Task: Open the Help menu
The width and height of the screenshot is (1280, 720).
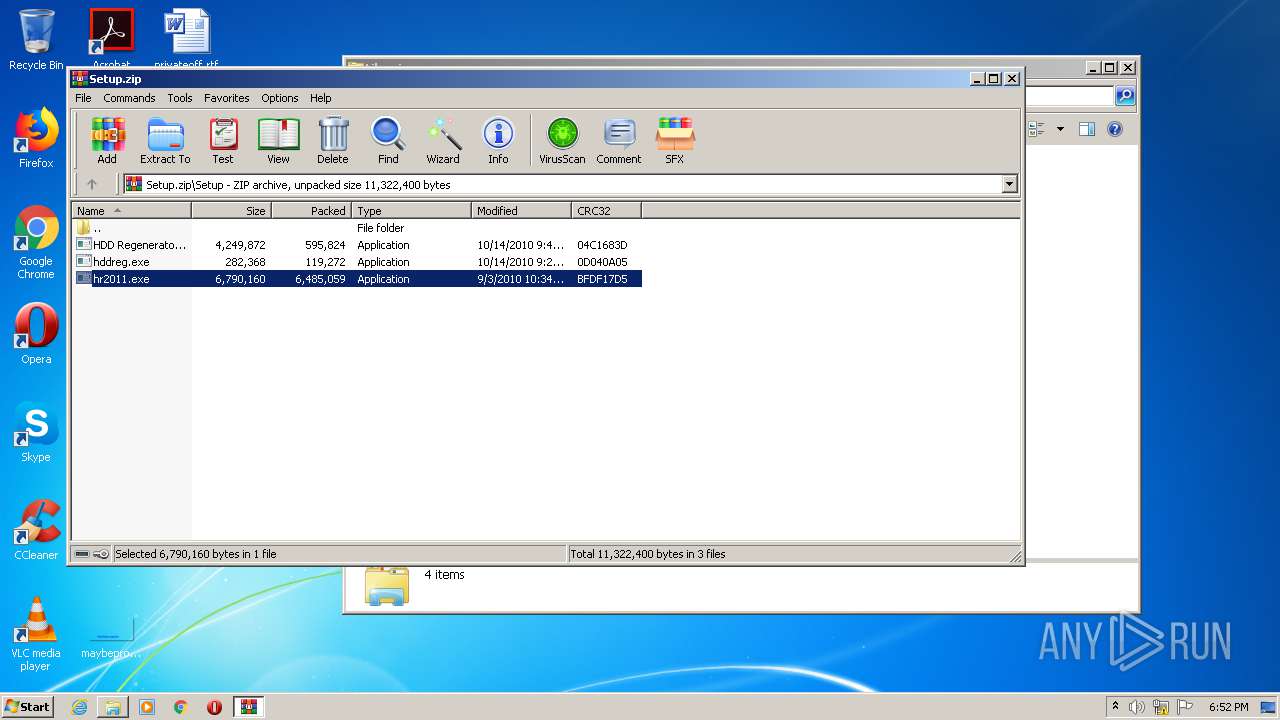Action: [x=320, y=98]
